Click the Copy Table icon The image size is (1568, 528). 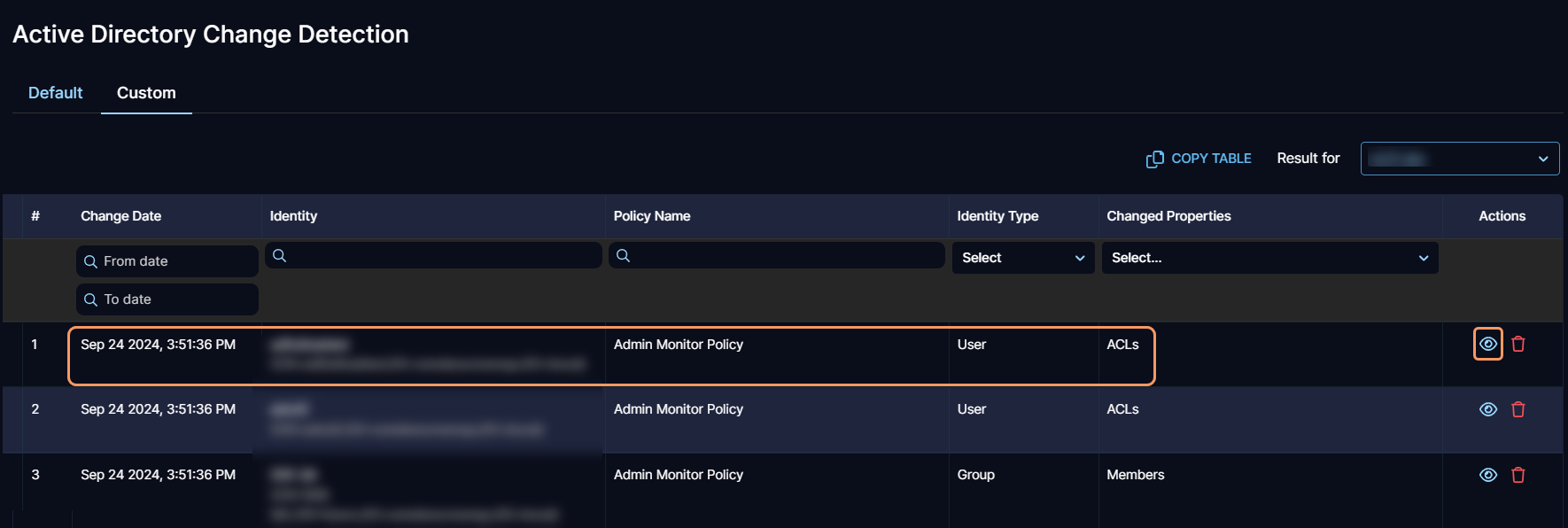(x=1154, y=159)
